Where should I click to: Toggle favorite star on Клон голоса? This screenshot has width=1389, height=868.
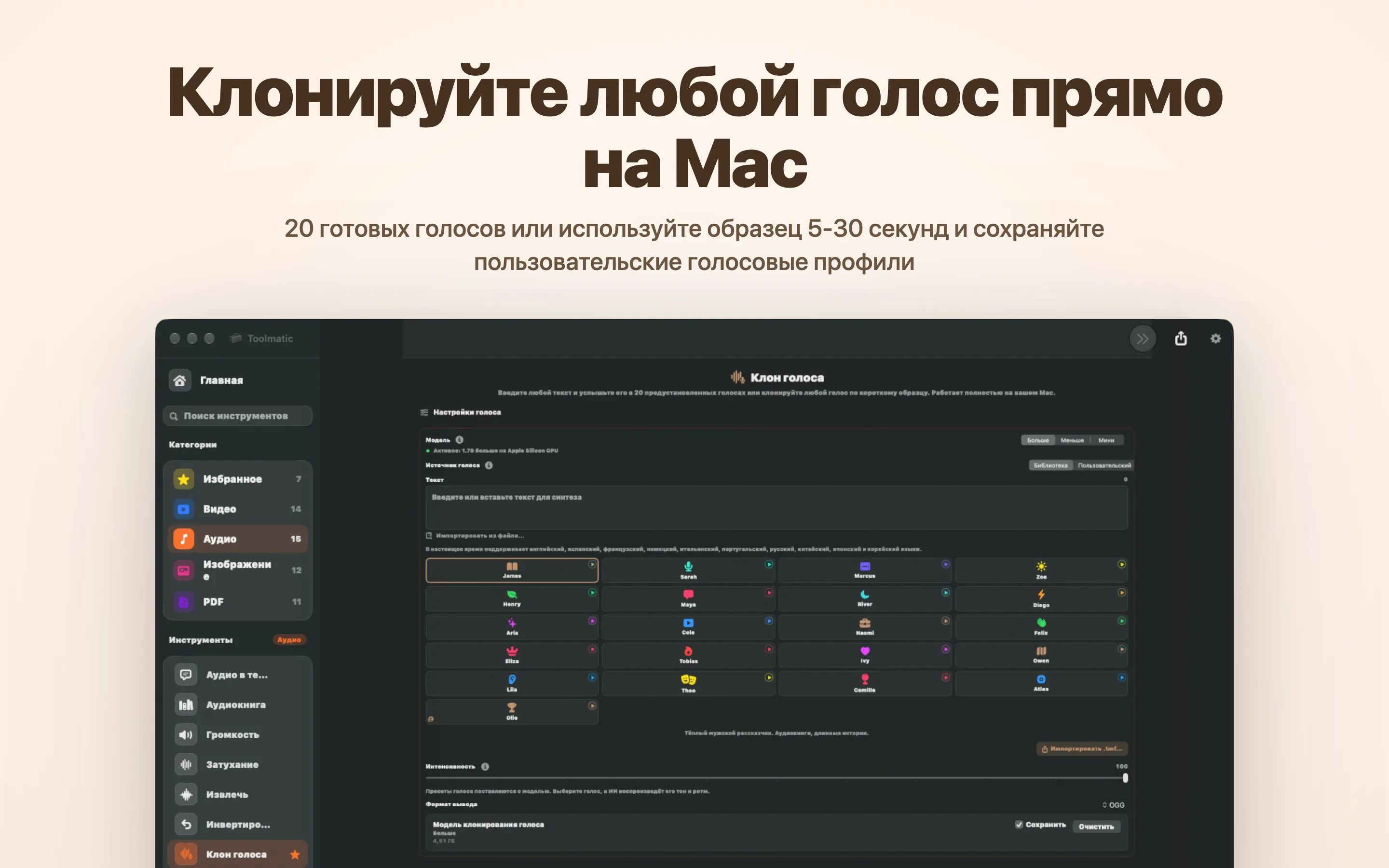coord(295,854)
